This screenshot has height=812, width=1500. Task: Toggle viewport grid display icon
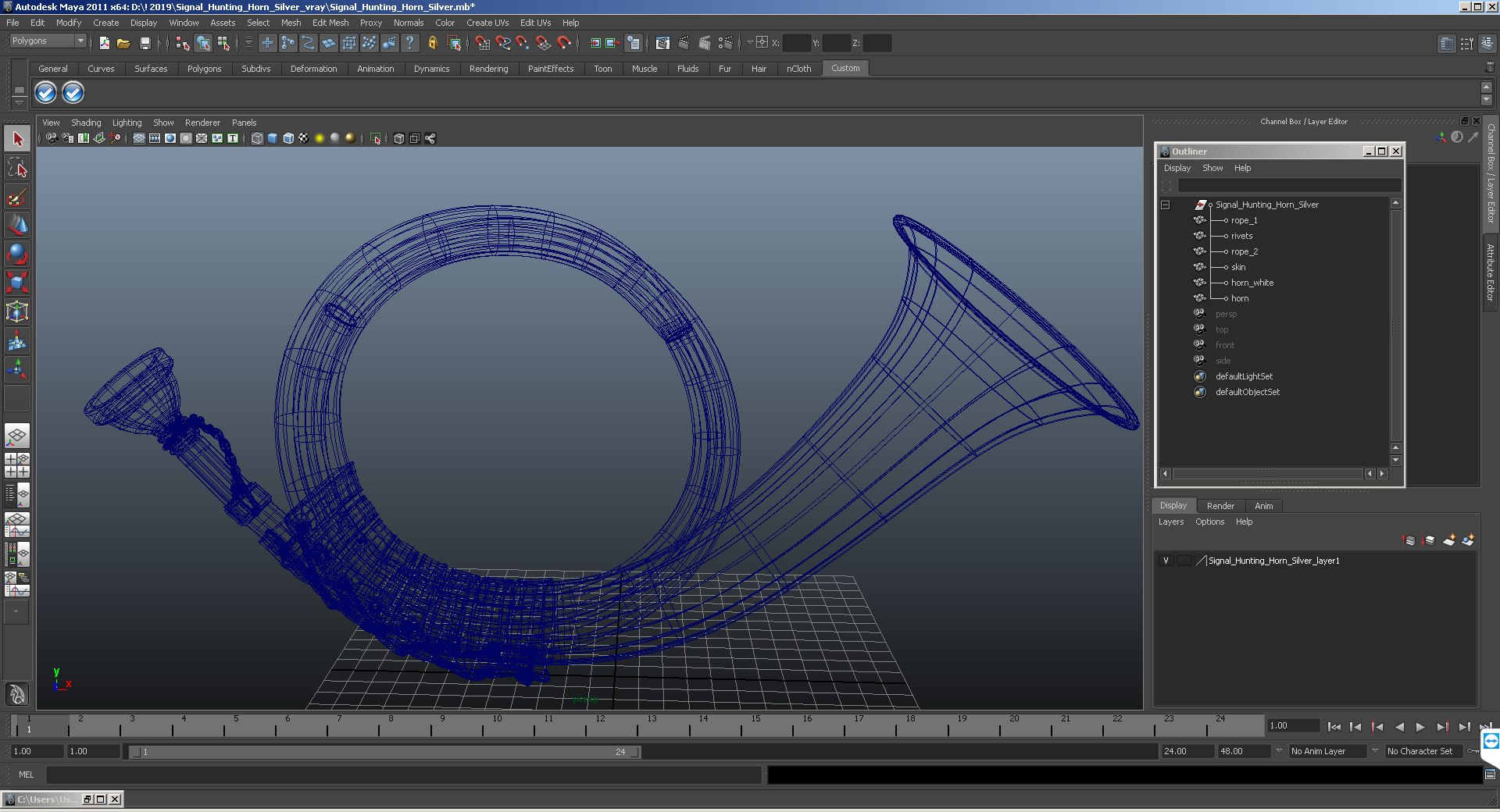[x=139, y=138]
